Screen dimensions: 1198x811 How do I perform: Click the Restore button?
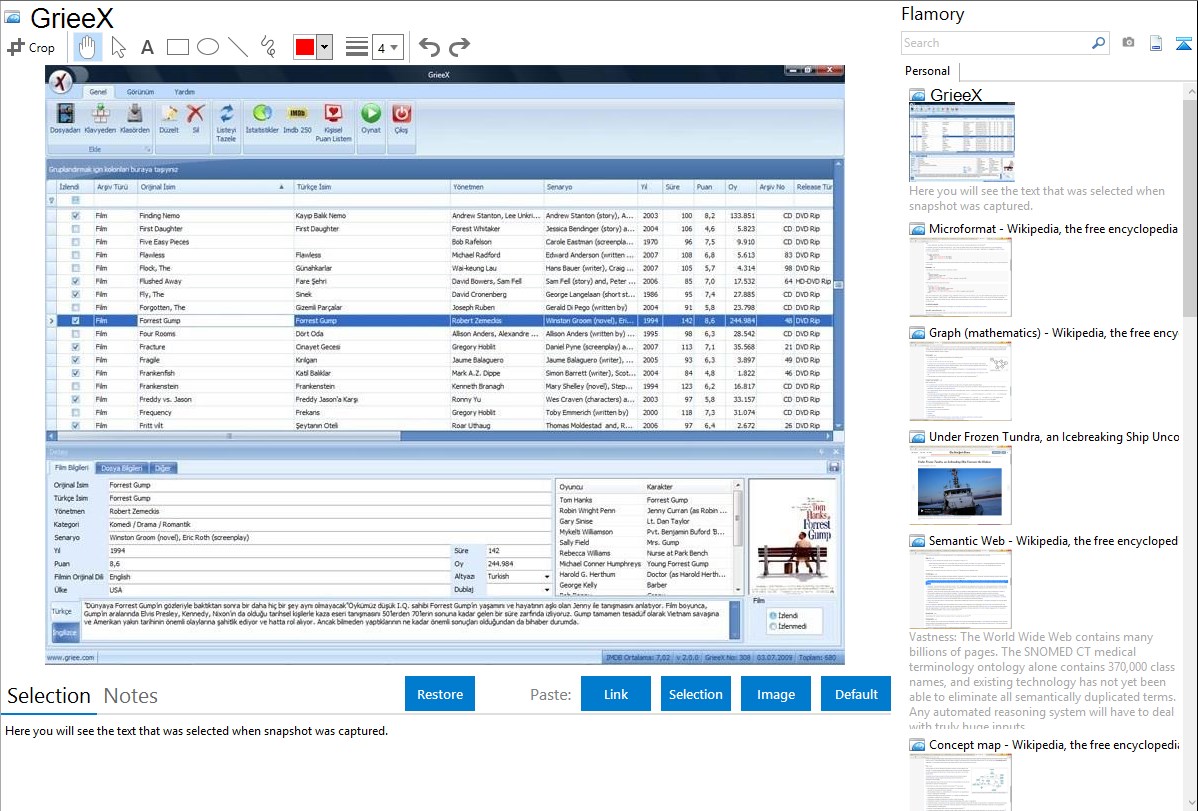tap(440, 694)
